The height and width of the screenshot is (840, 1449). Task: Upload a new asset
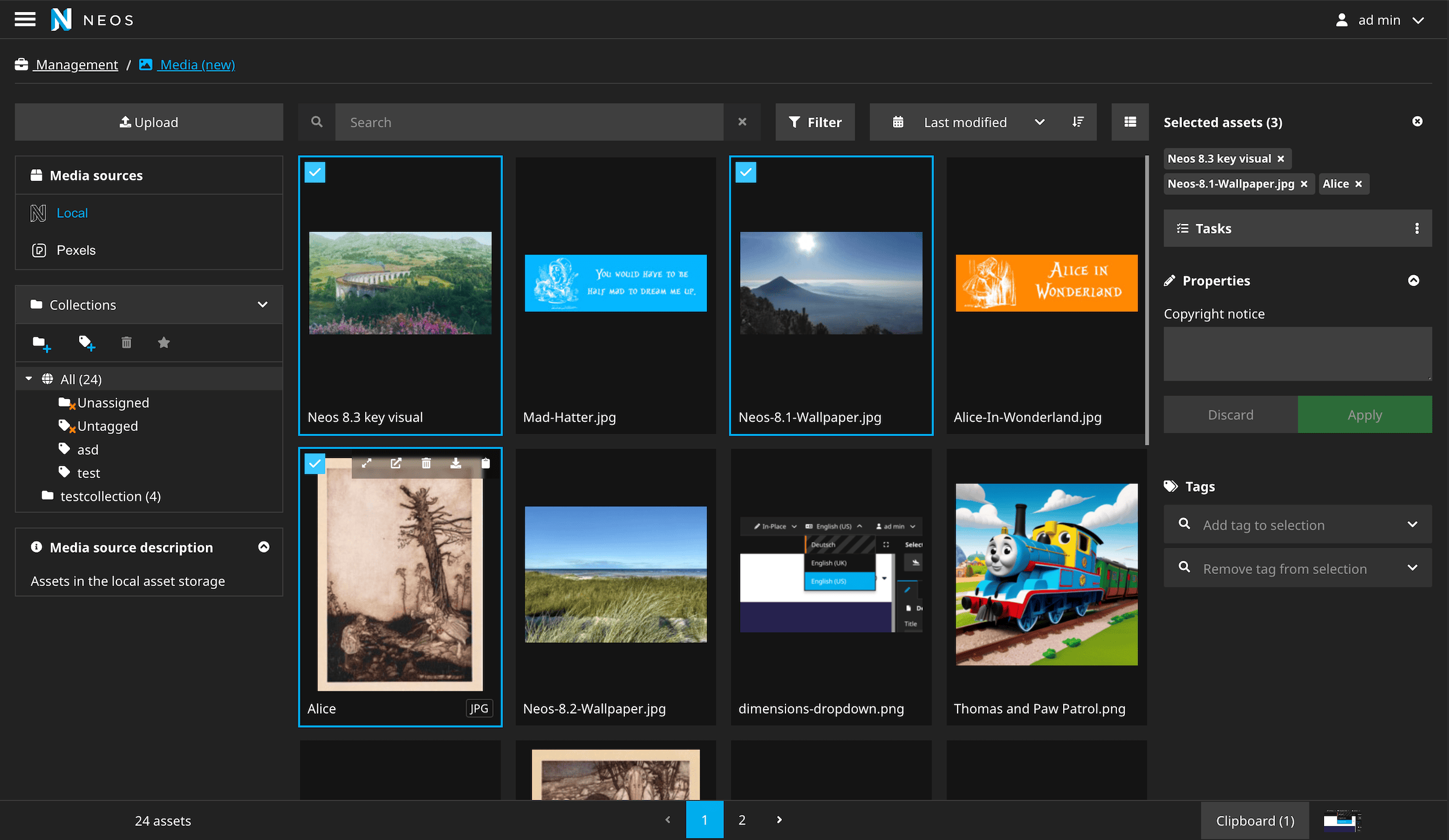pyautogui.click(x=149, y=122)
